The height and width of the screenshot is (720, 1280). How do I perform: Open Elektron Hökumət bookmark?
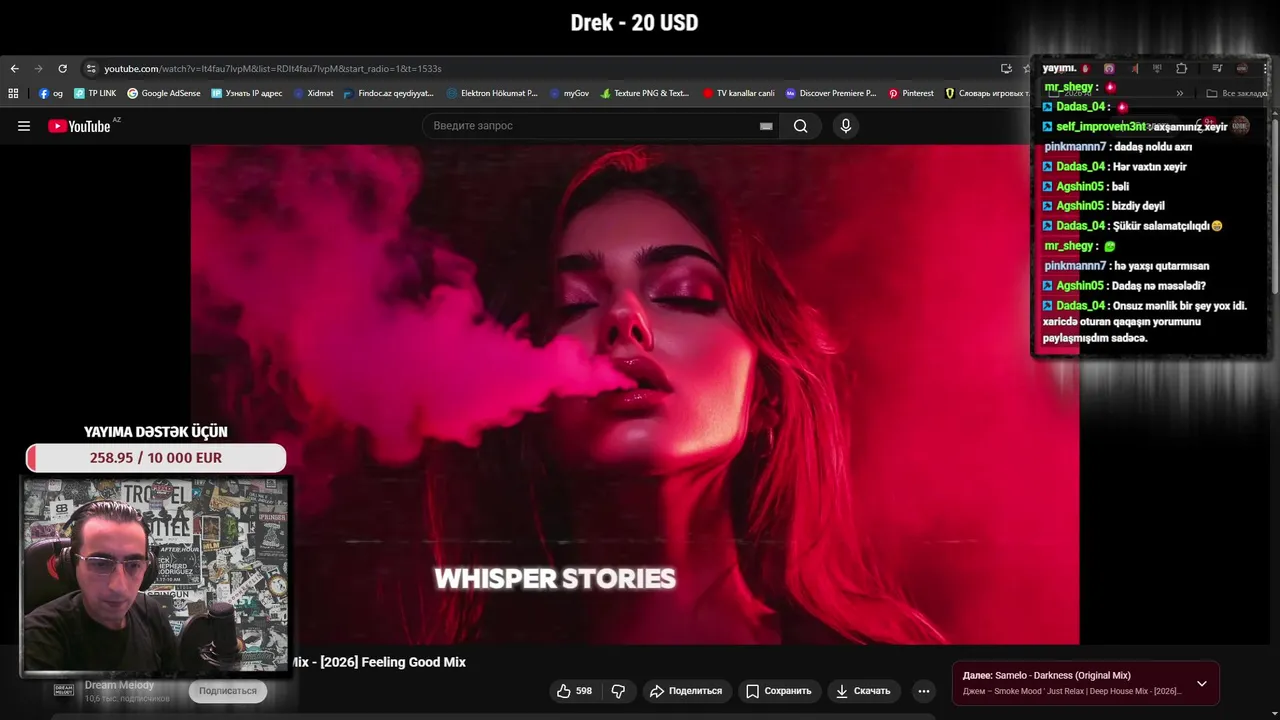(492, 93)
